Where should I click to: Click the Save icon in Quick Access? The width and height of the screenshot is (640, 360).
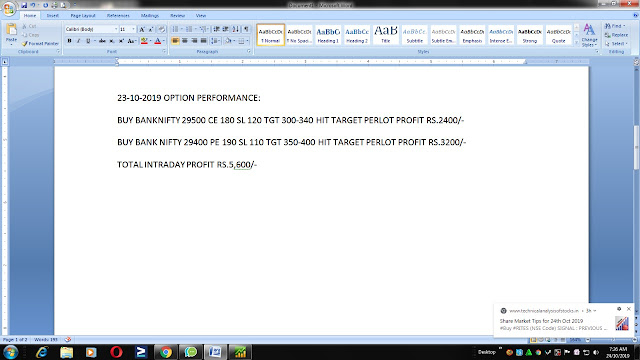[x=24, y=5]
